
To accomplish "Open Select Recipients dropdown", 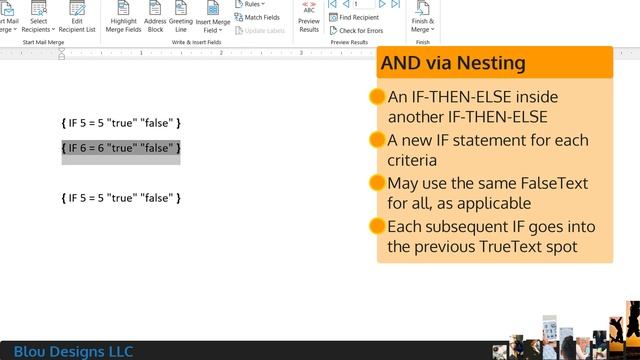I will coord(38,17).
